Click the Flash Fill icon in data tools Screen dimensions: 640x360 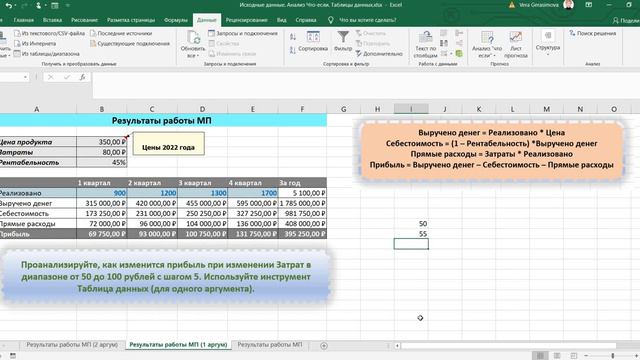click(x=444, y=33)
